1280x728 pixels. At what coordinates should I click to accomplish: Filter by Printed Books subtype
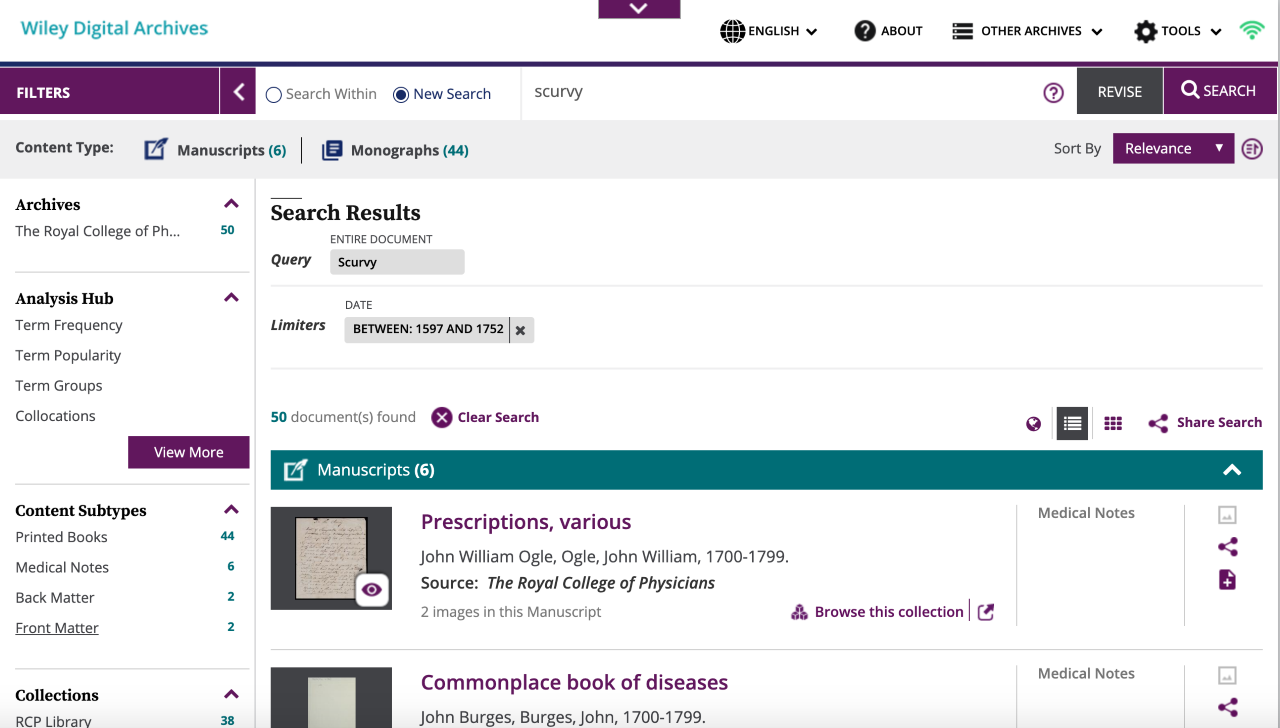pos(62,537)
